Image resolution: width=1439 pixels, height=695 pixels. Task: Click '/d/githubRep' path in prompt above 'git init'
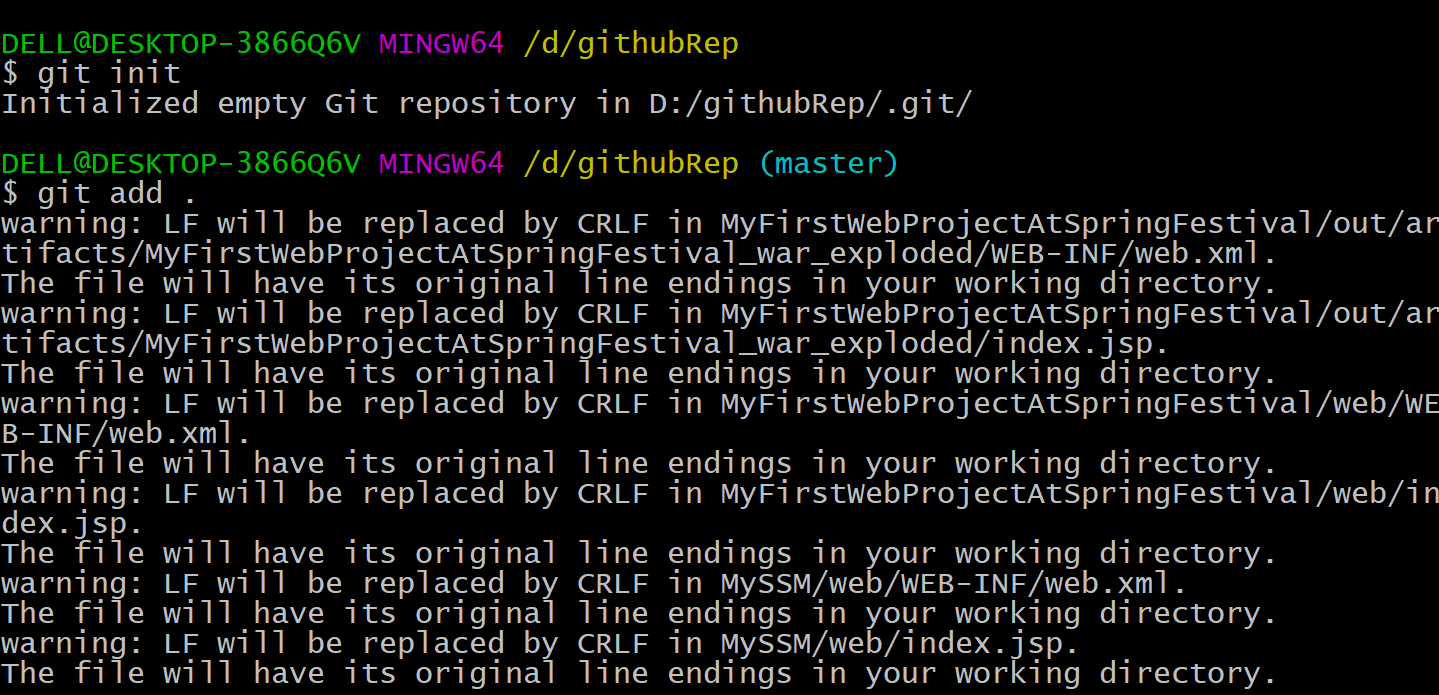click(631, 43)
